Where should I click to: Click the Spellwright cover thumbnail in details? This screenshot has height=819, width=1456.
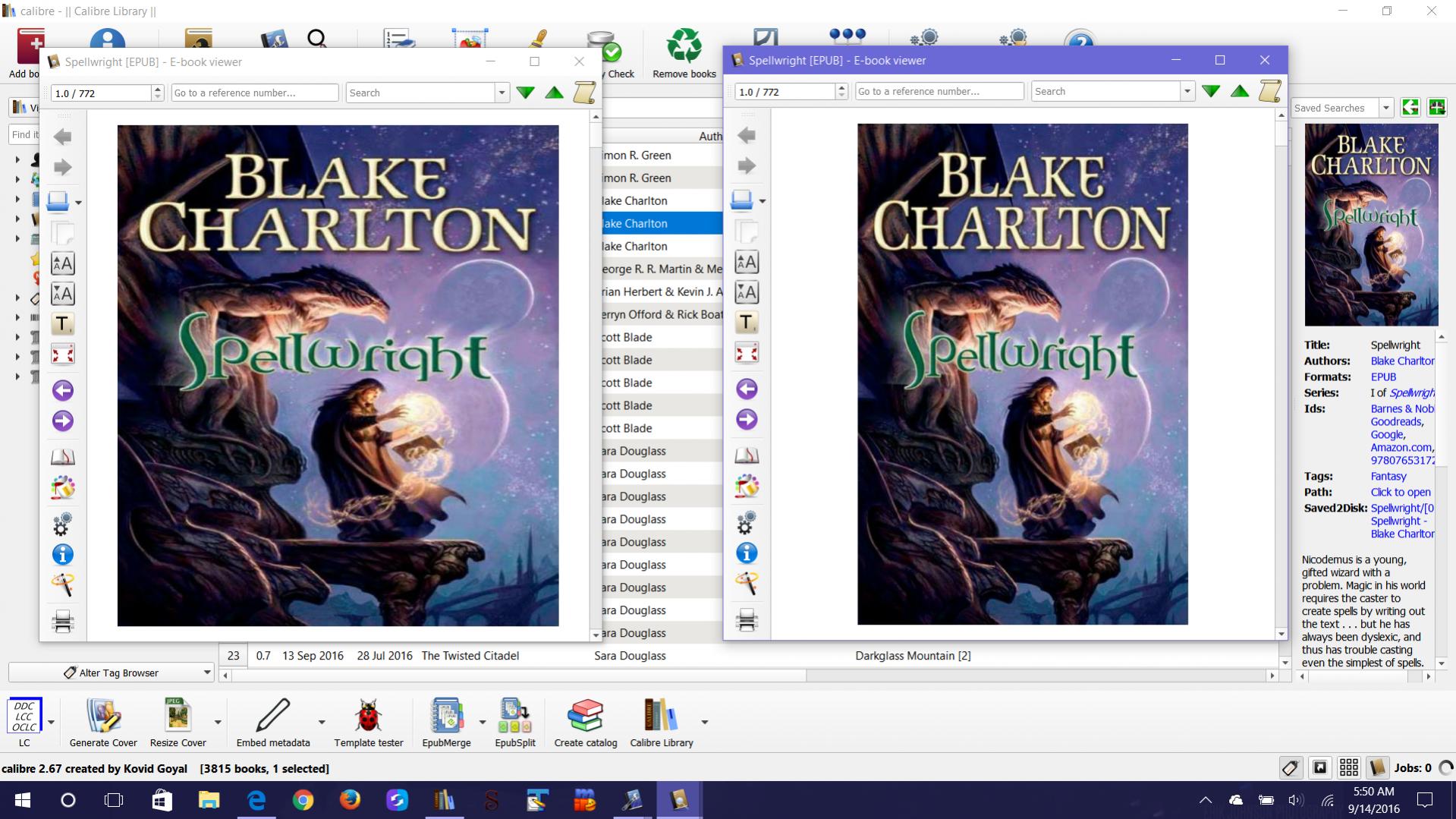point(1371,225)
